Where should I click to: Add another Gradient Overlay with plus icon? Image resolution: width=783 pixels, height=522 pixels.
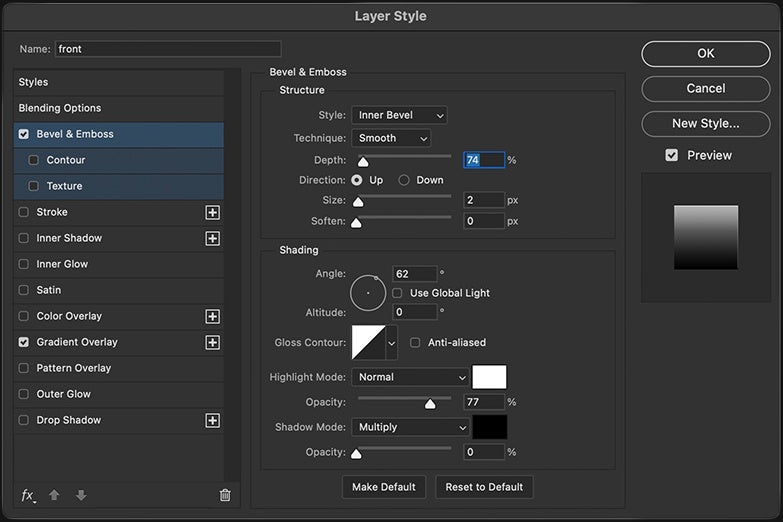pos(212,342)
